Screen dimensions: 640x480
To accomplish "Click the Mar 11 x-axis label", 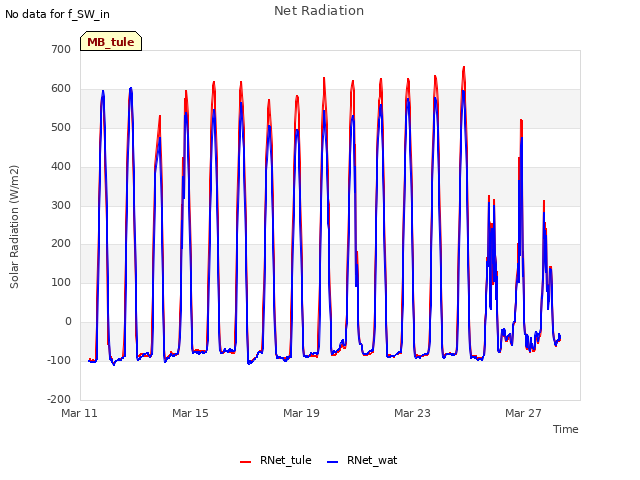I will tap(79, 413).
